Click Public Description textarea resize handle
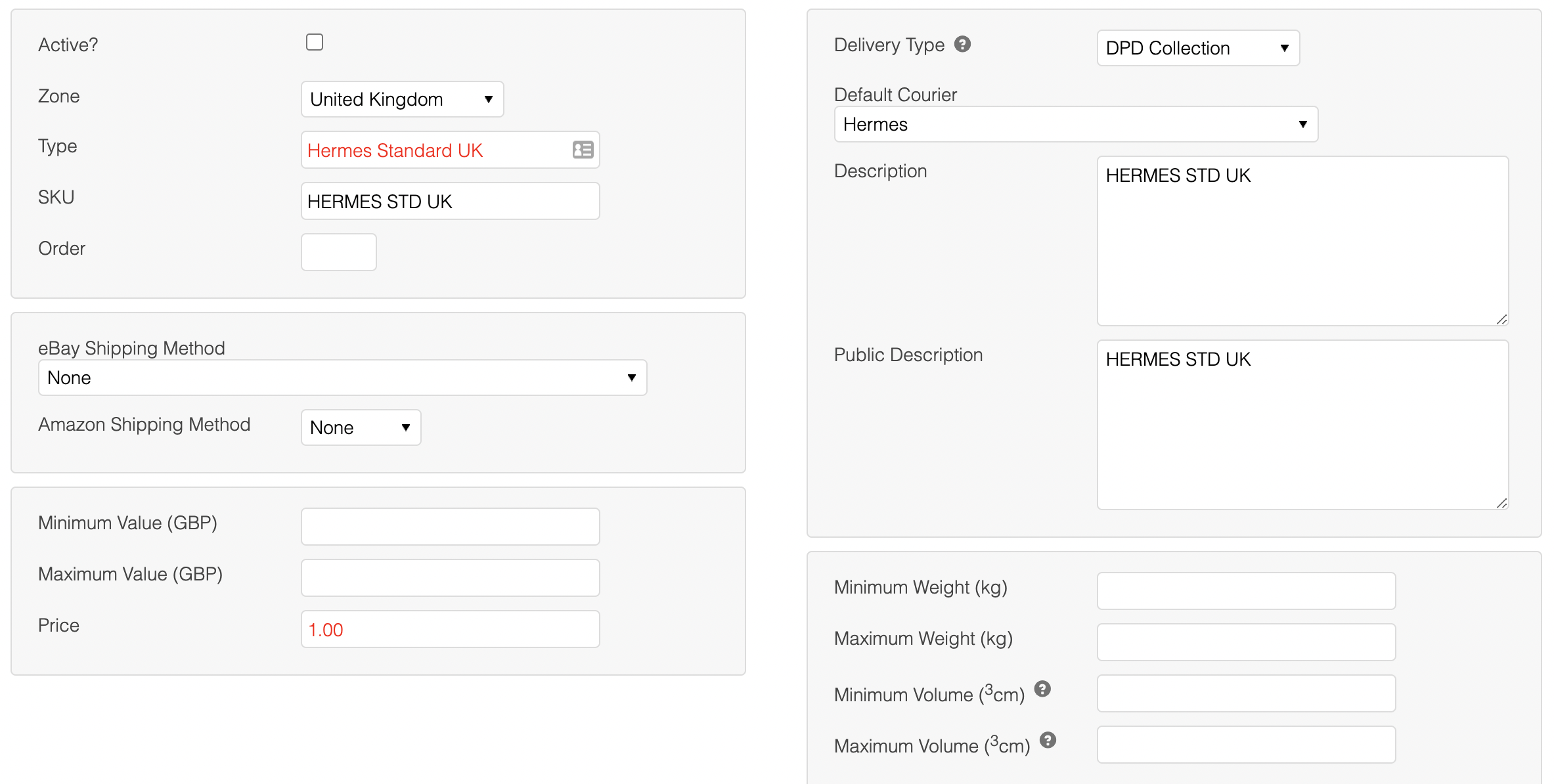This screenshot has width=1554, height=784. [1501, 503]
